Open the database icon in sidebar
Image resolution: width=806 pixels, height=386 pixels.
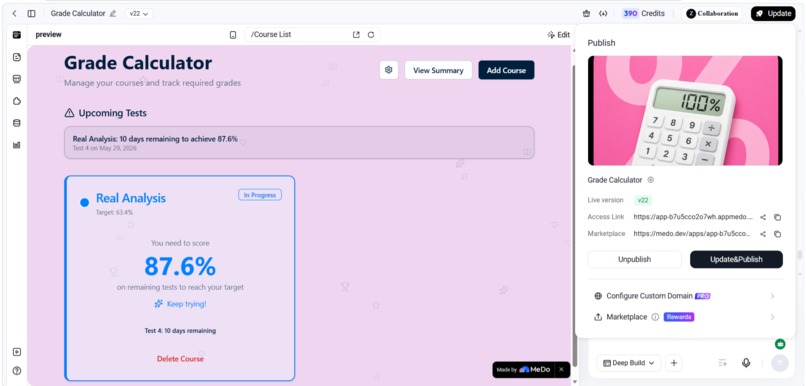(x=17, y=123)
